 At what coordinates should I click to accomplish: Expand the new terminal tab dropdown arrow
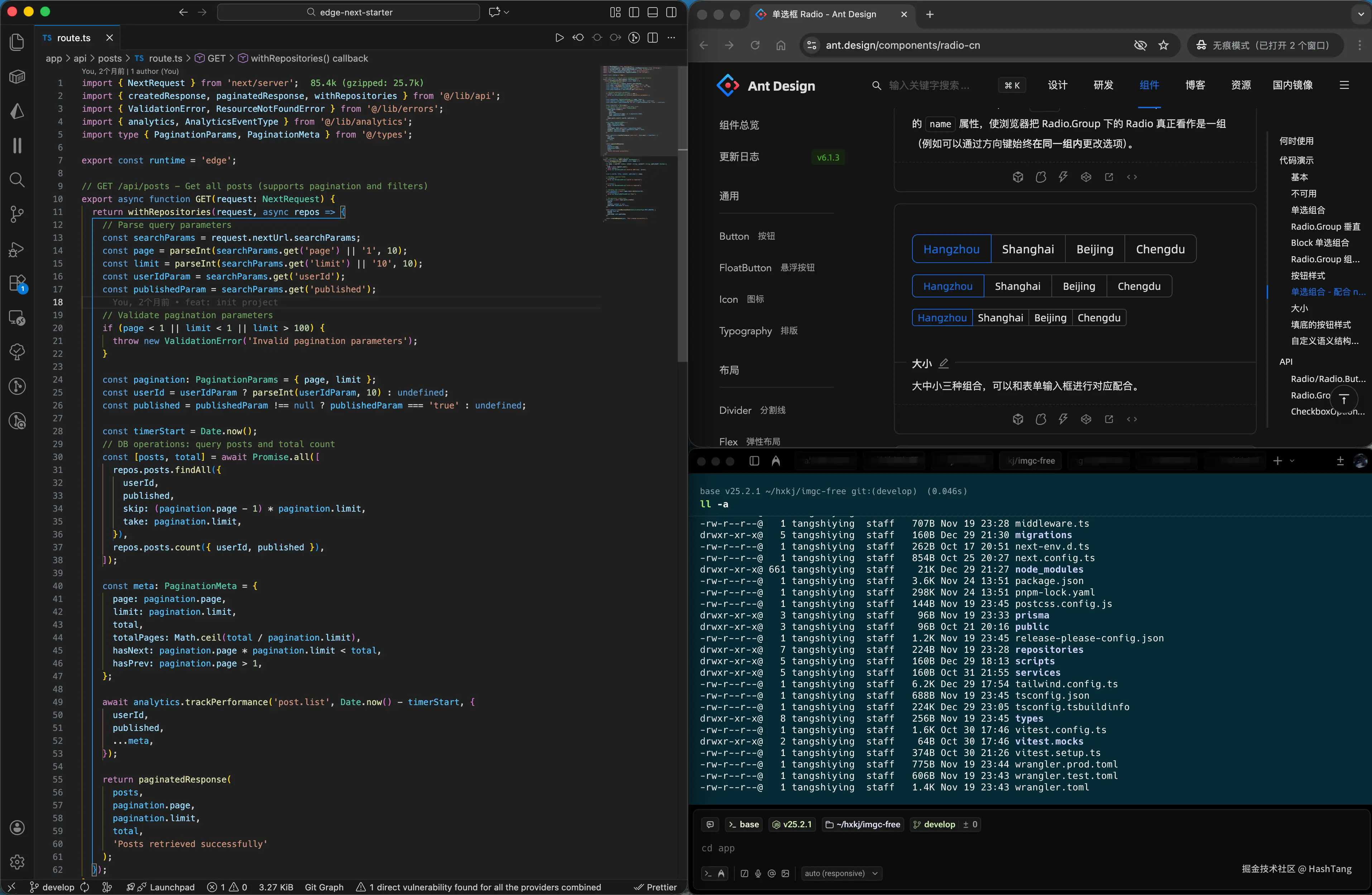1292,461
